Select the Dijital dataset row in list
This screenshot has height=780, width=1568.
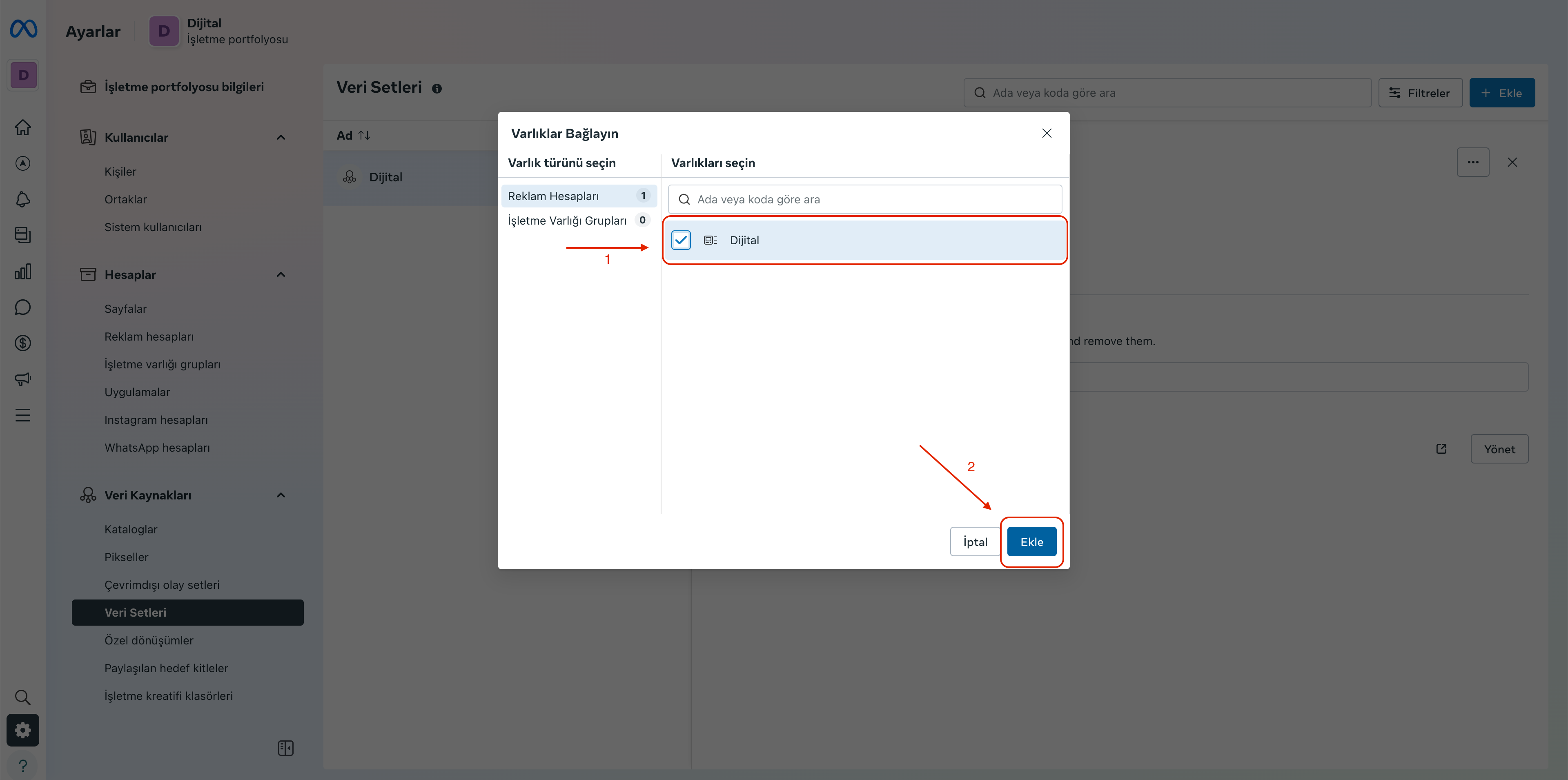pos(411,177)
